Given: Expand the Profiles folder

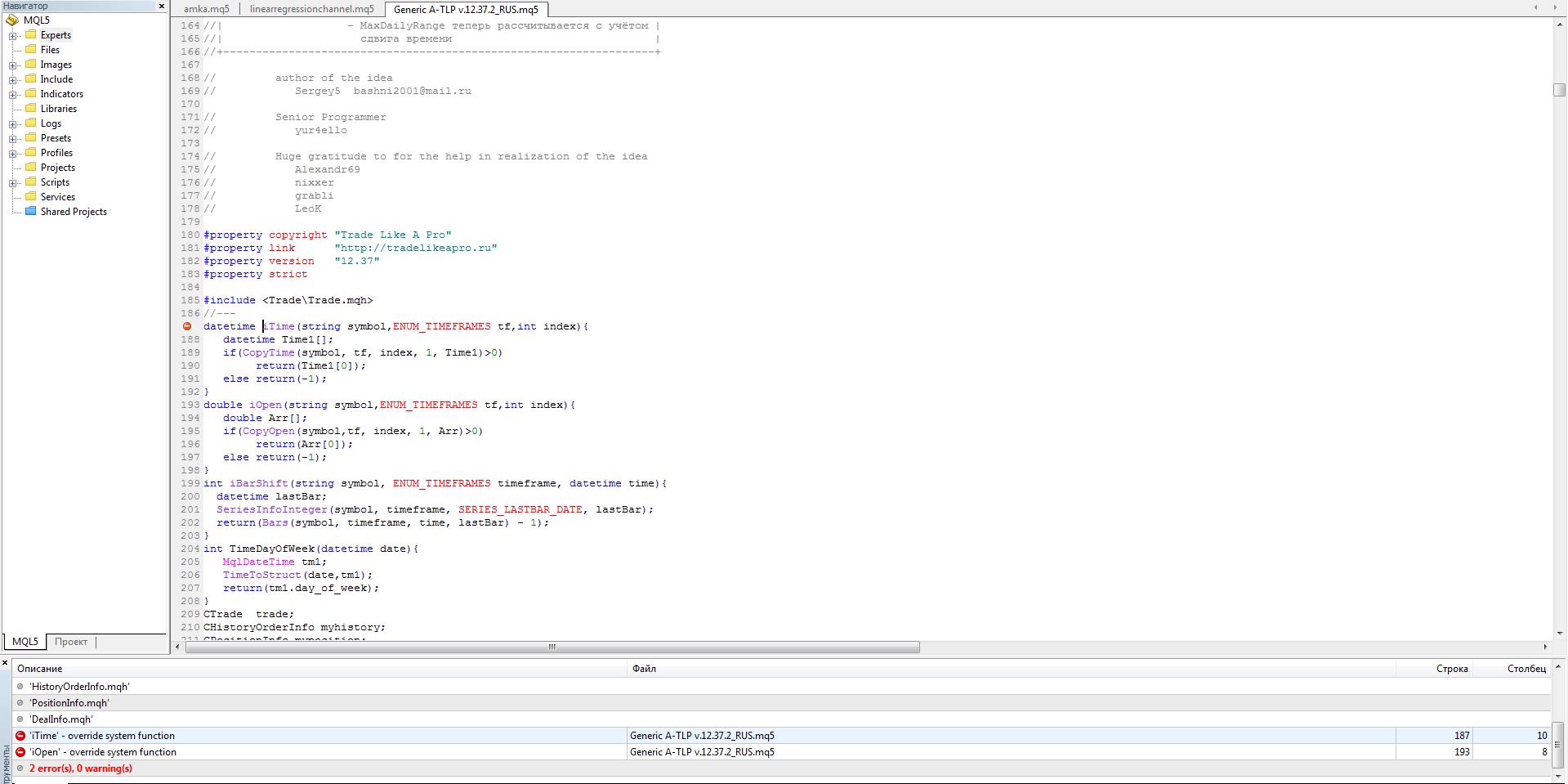Looking at the screenshot, I should pos(13,153).
